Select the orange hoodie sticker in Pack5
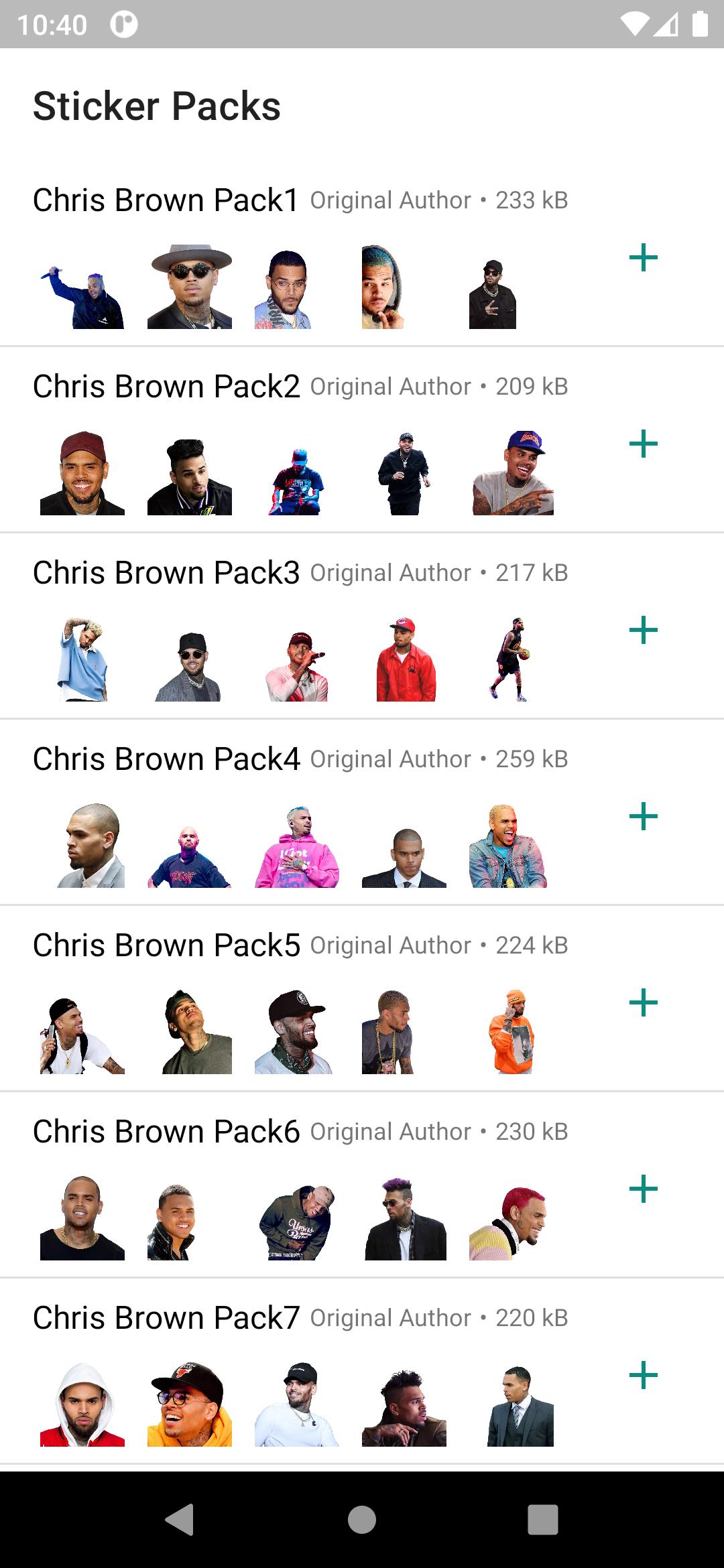724x1568 pixels. pos(511,1032)
